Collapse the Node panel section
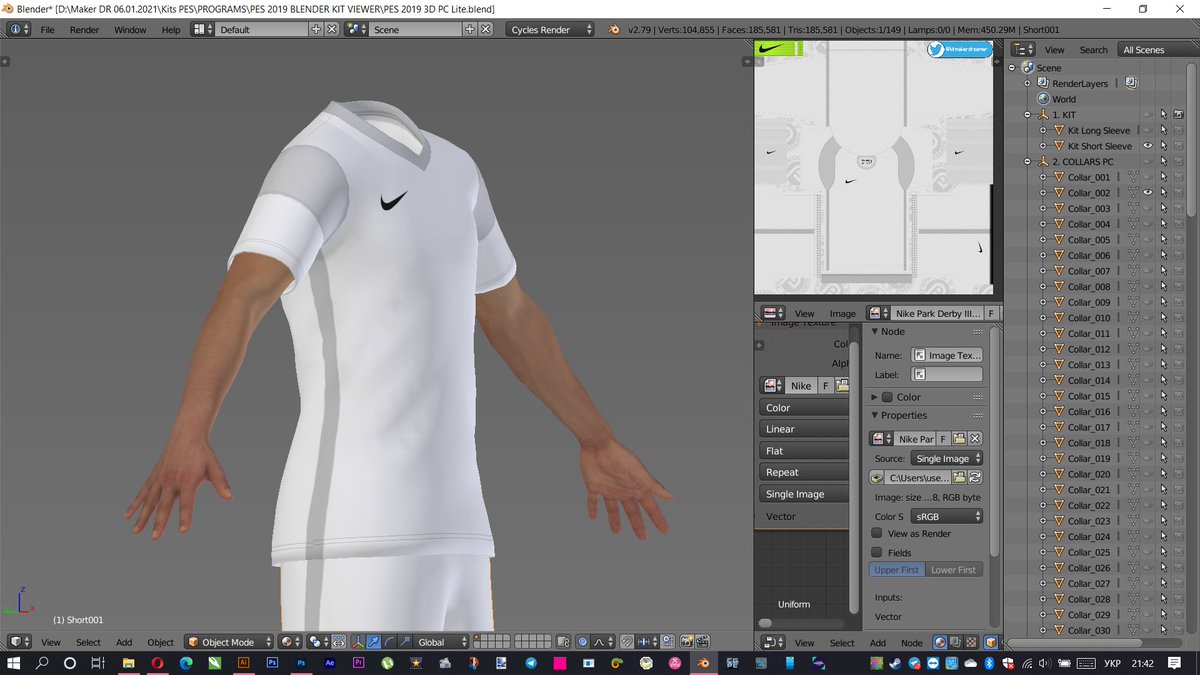Screen dimensions: 1200x675 tap(875, 331)
